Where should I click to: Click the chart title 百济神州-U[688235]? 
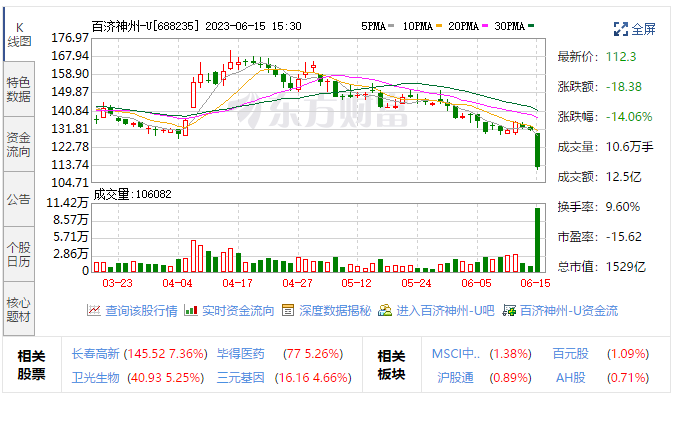pyautogui.click(x=146, y=26)
